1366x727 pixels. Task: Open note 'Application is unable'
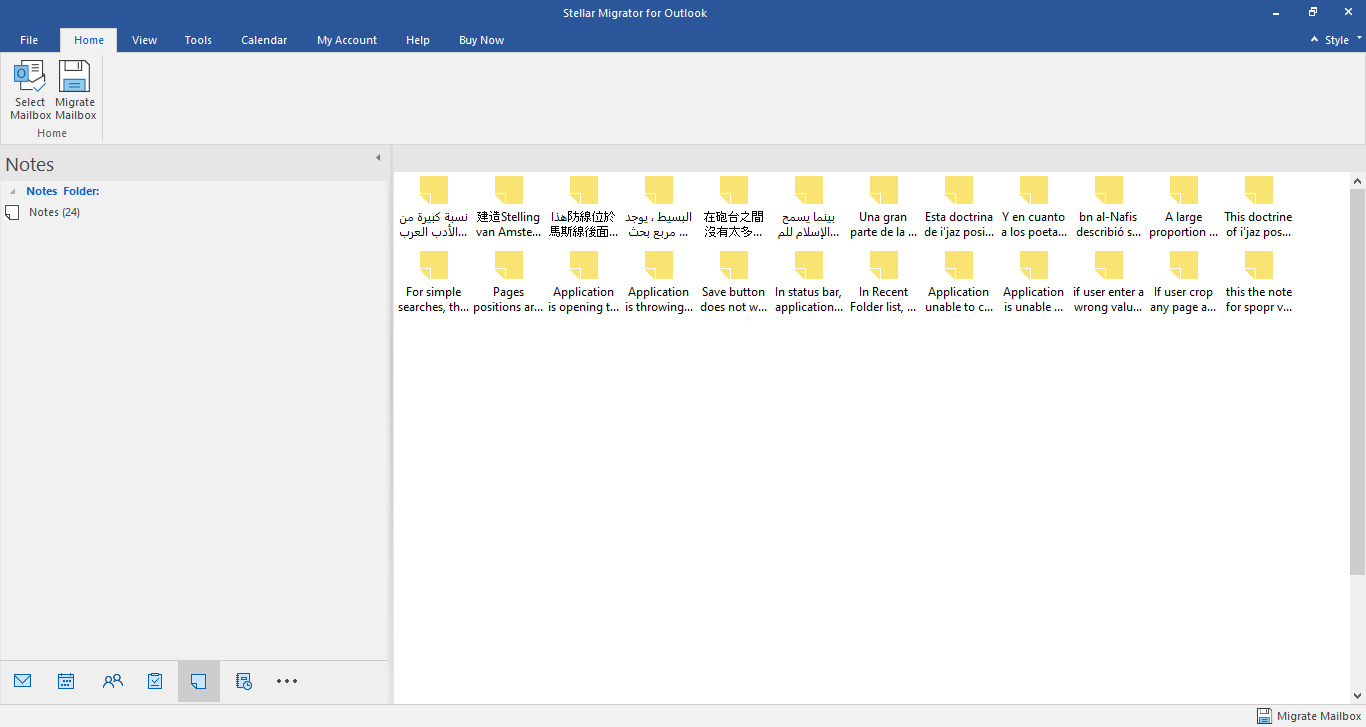1033,283
